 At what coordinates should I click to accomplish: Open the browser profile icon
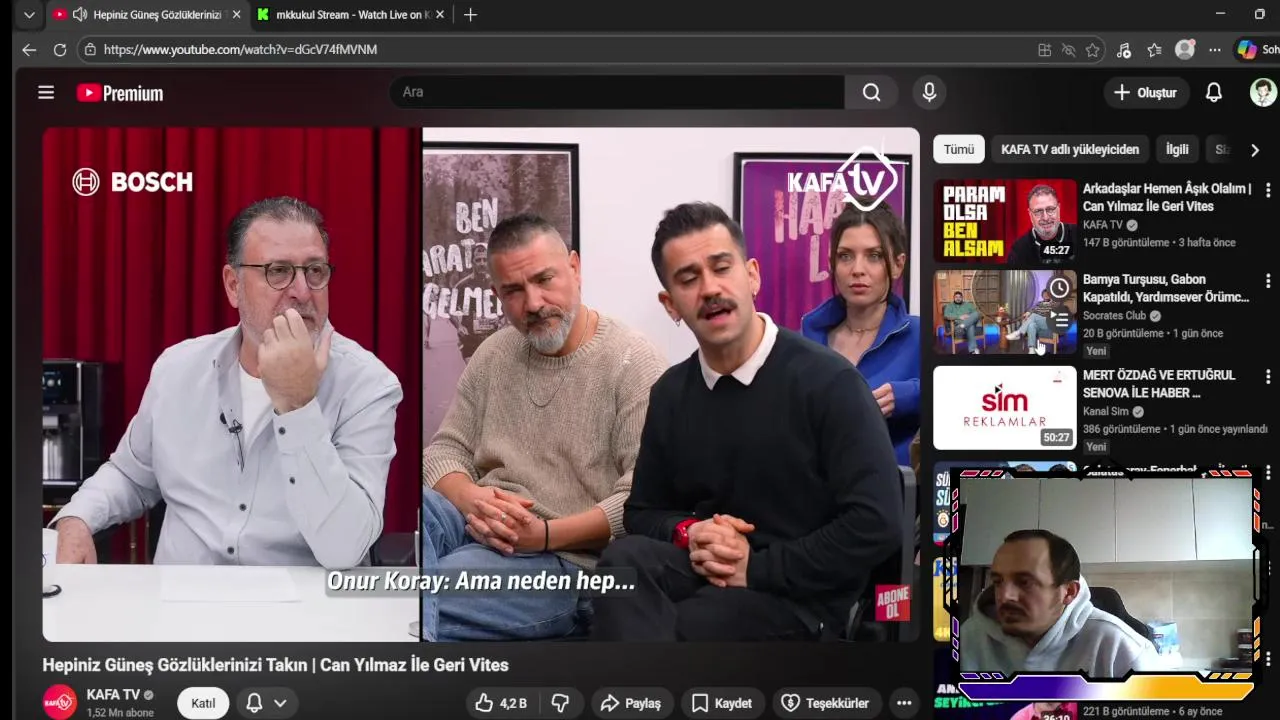tap(1185, 50)
